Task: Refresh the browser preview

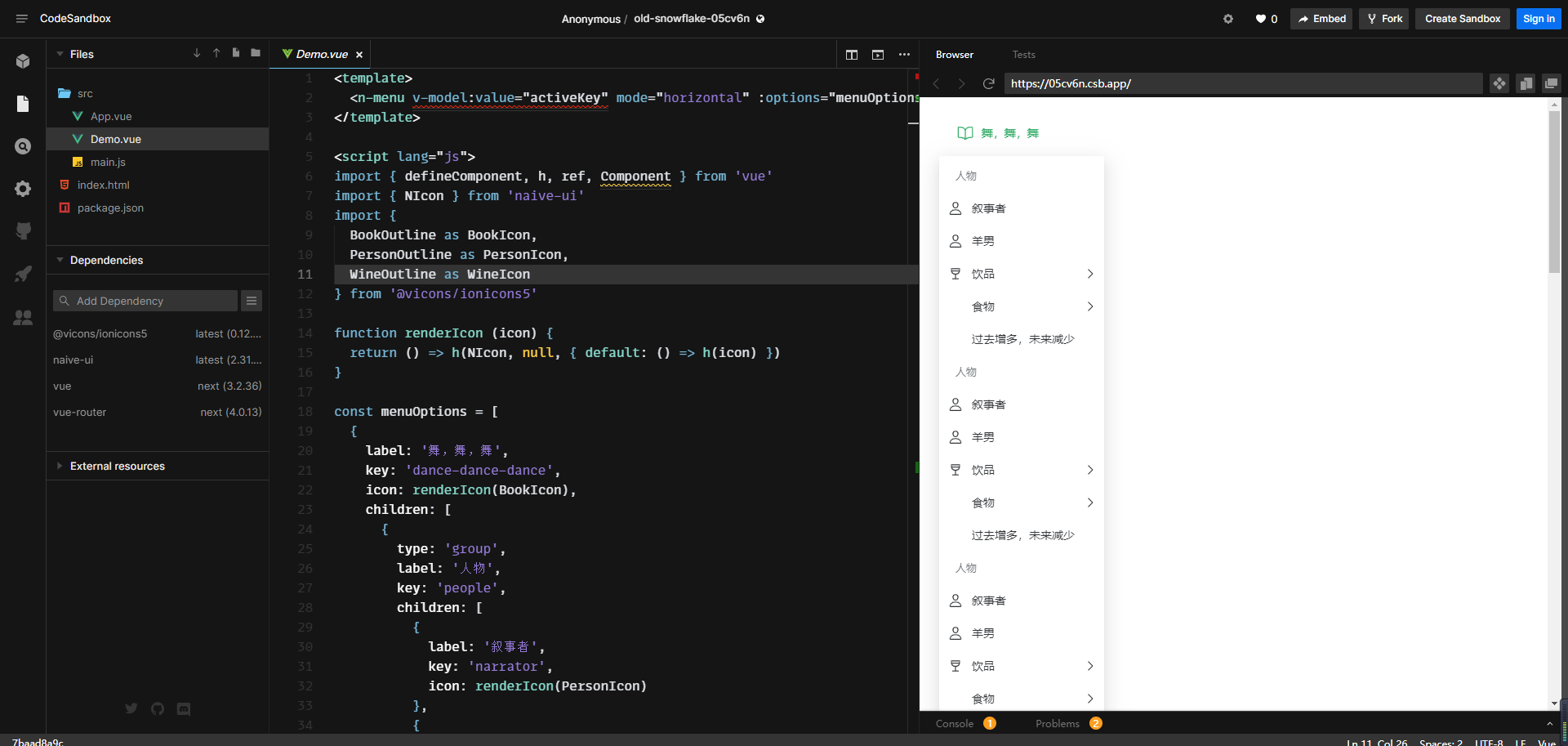Action: pyautogui.click(x=989, y=83)
